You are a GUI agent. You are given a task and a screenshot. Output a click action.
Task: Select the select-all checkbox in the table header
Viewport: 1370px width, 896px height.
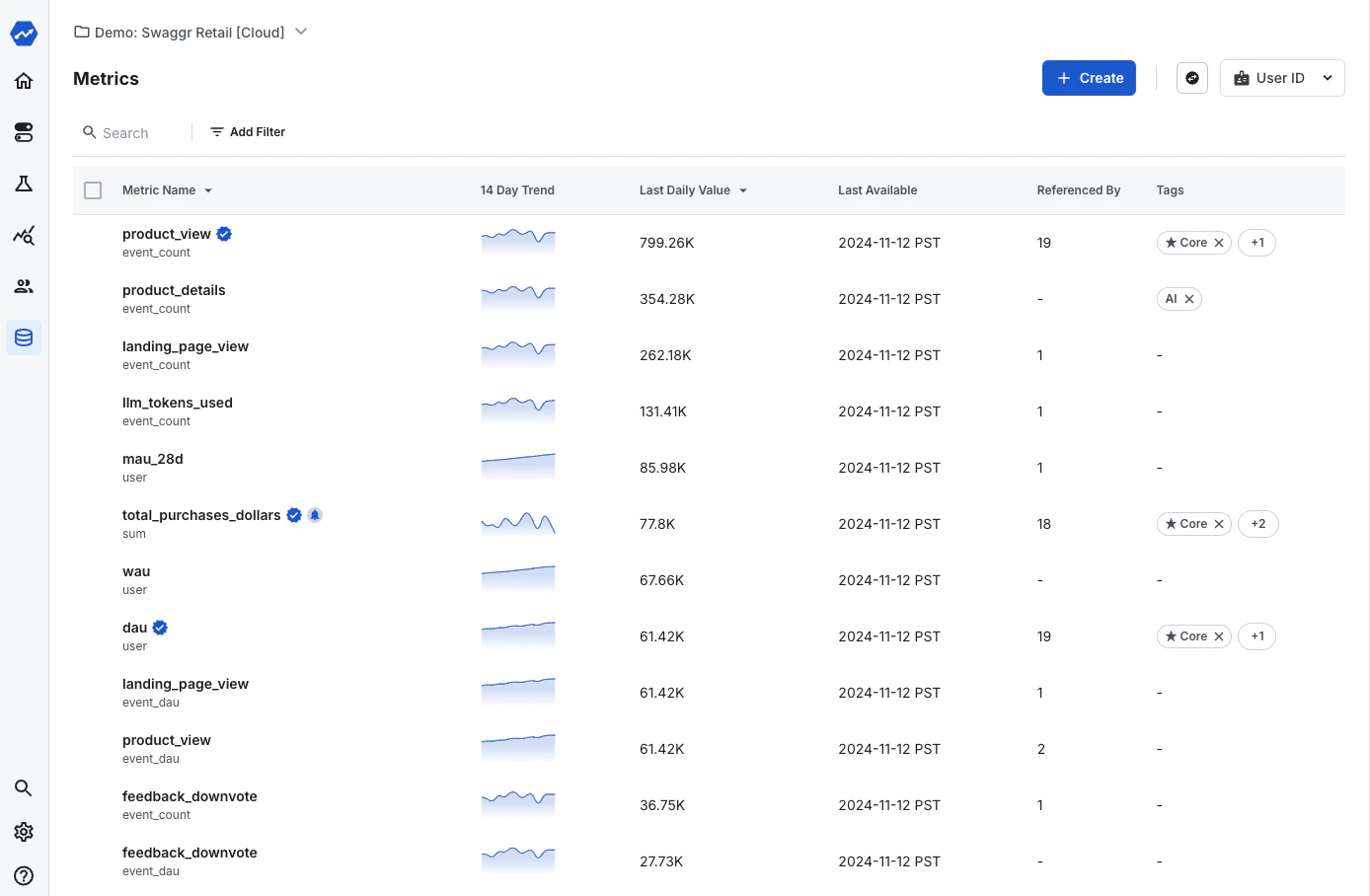[93, 189]
